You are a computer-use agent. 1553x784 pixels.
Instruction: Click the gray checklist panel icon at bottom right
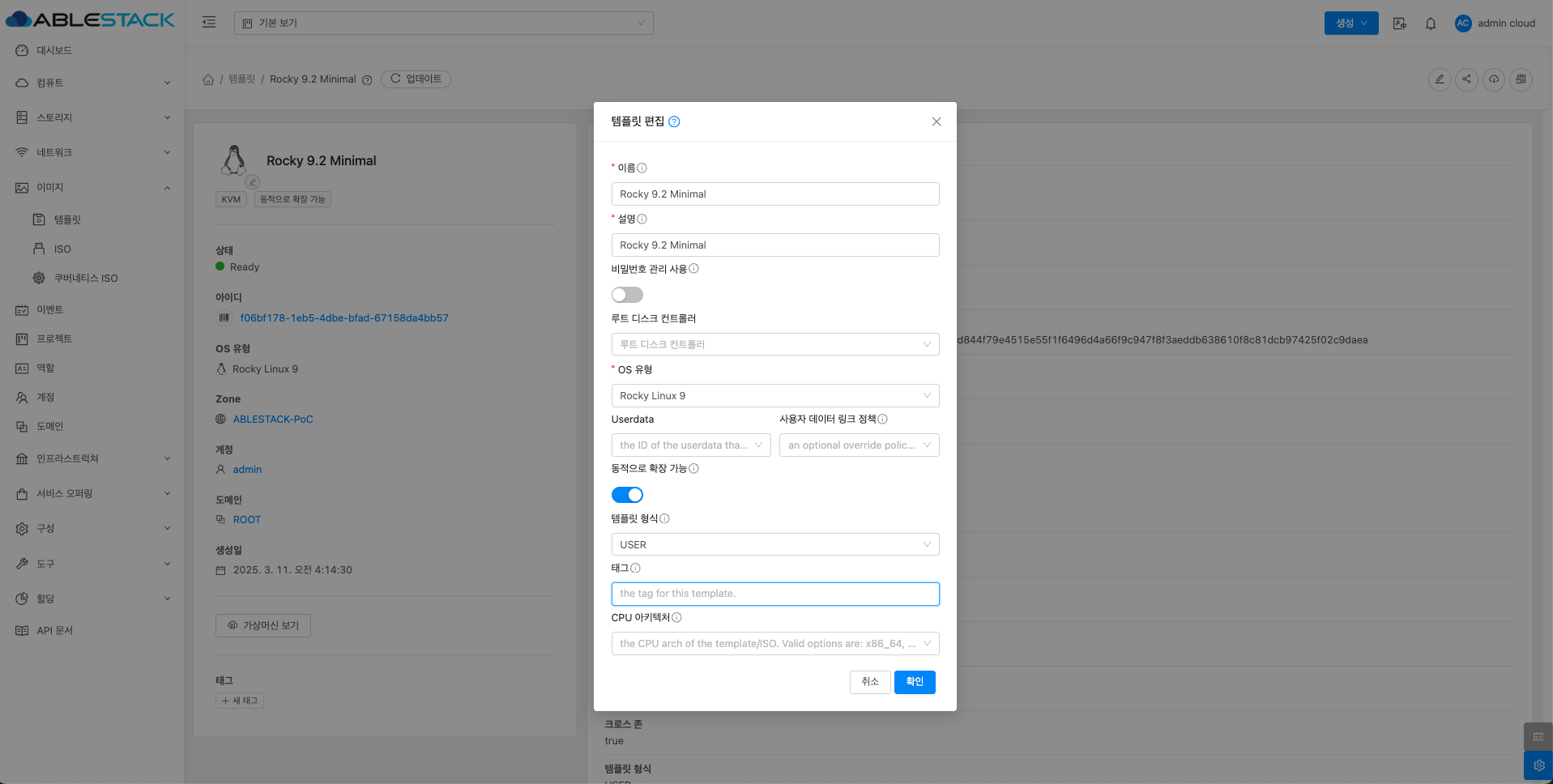point(1538,737)
